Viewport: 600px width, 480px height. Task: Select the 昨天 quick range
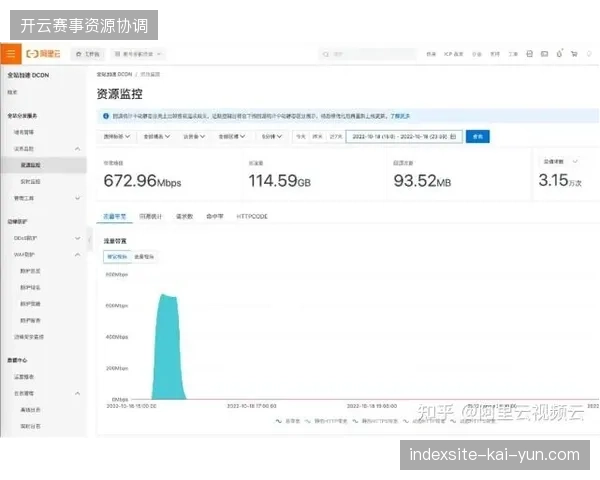point(317,137)
